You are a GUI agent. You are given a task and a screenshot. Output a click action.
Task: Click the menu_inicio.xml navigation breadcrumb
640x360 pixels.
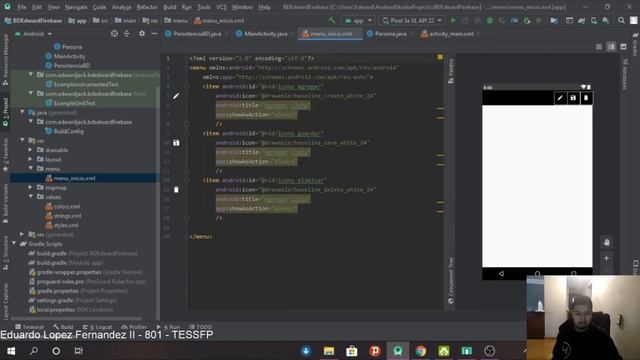220,20
